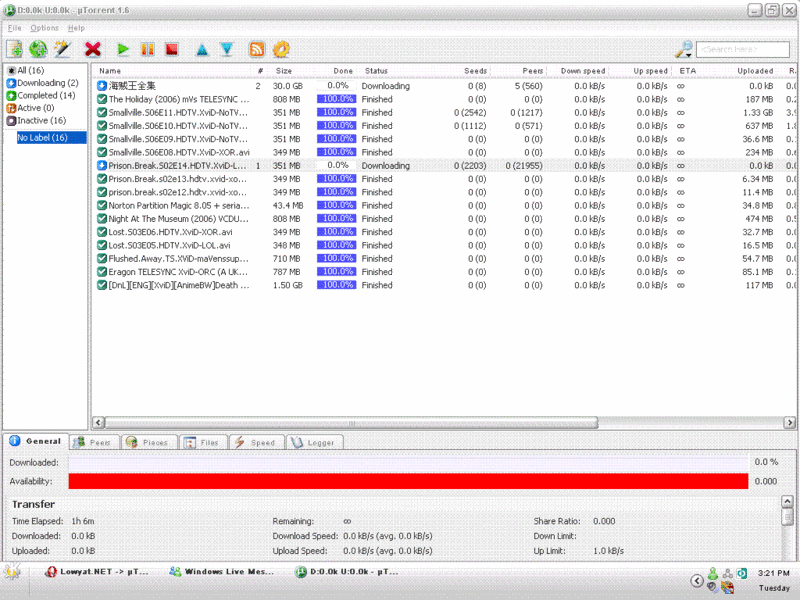Click the Search Here input field
Image resolution: width=800 pixels, height=600 pixels.
(x=742, y=49)
